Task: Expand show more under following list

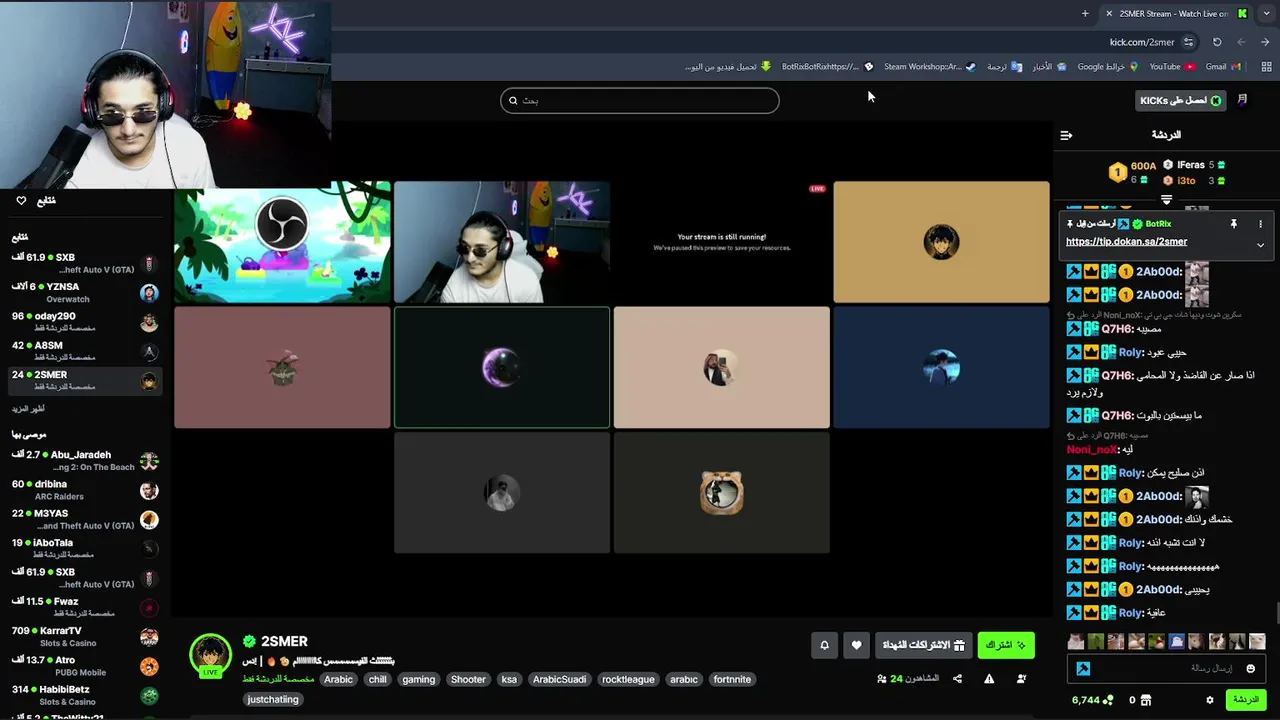Action: click(28, 408)
